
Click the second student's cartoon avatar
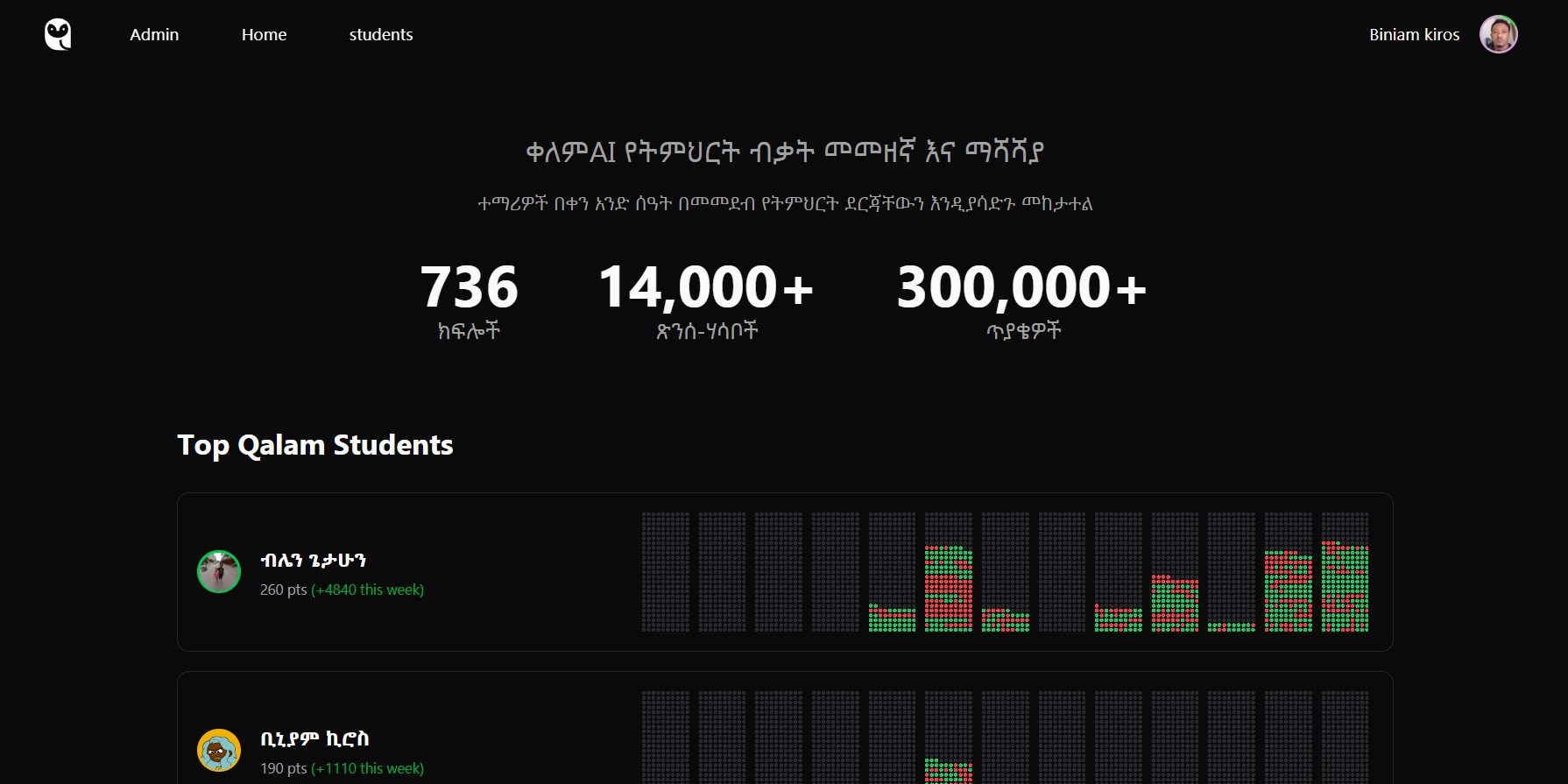(219, 751)
